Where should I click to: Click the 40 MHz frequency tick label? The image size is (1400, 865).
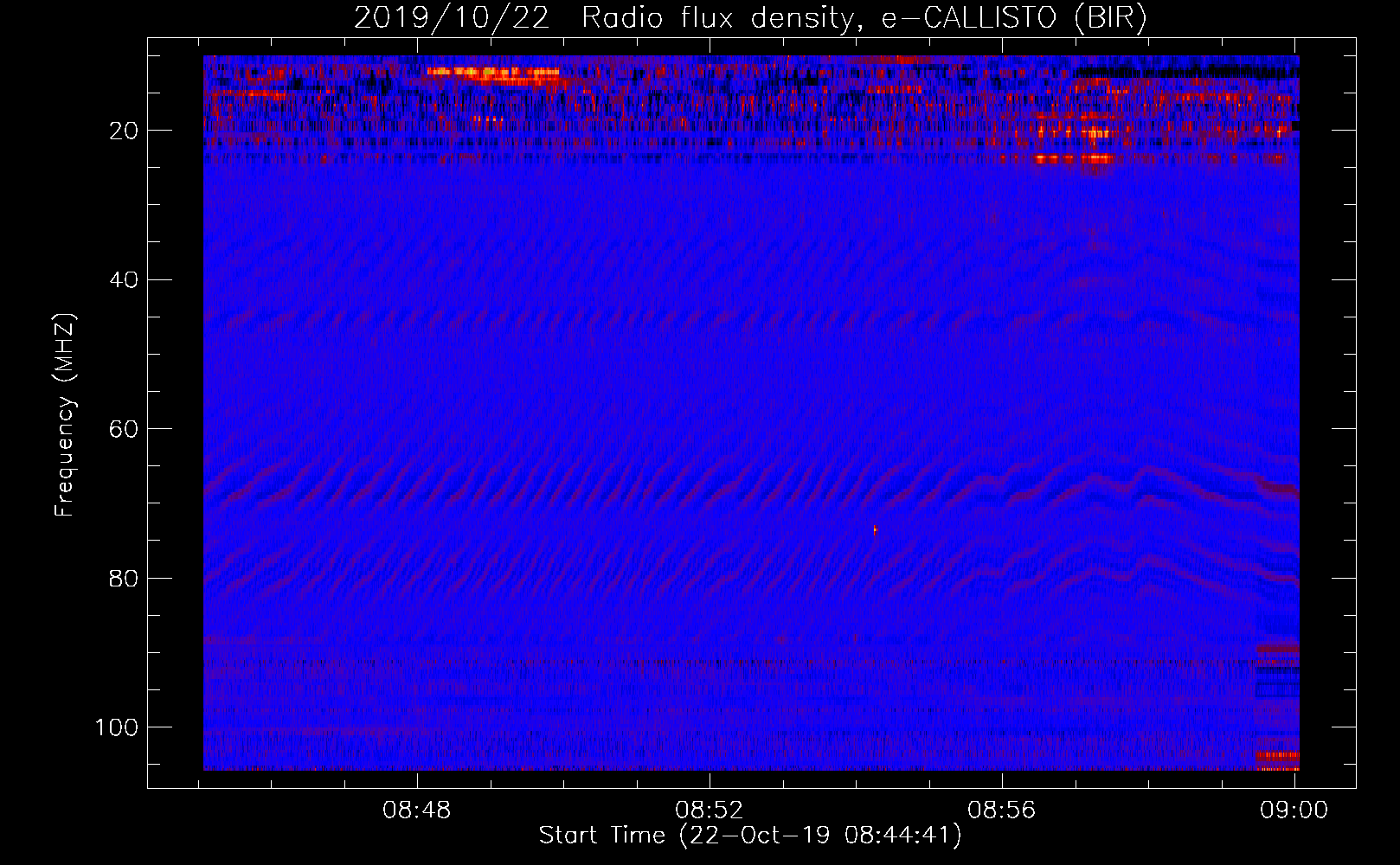coord(124,280)
